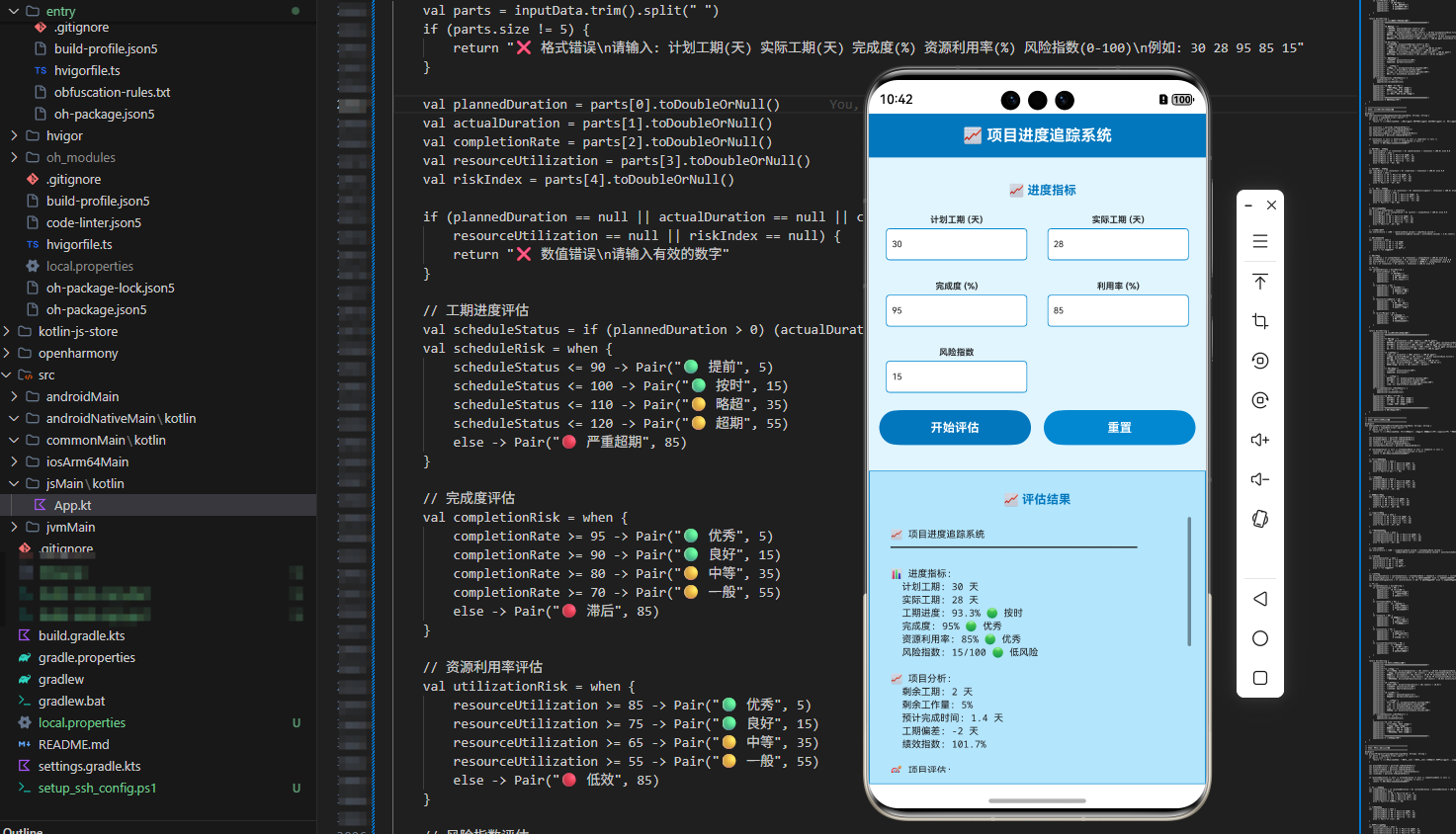Collapse the androidNativeMain\kotlin folder
Screen dimensions: 1456x834
[14, 418]
